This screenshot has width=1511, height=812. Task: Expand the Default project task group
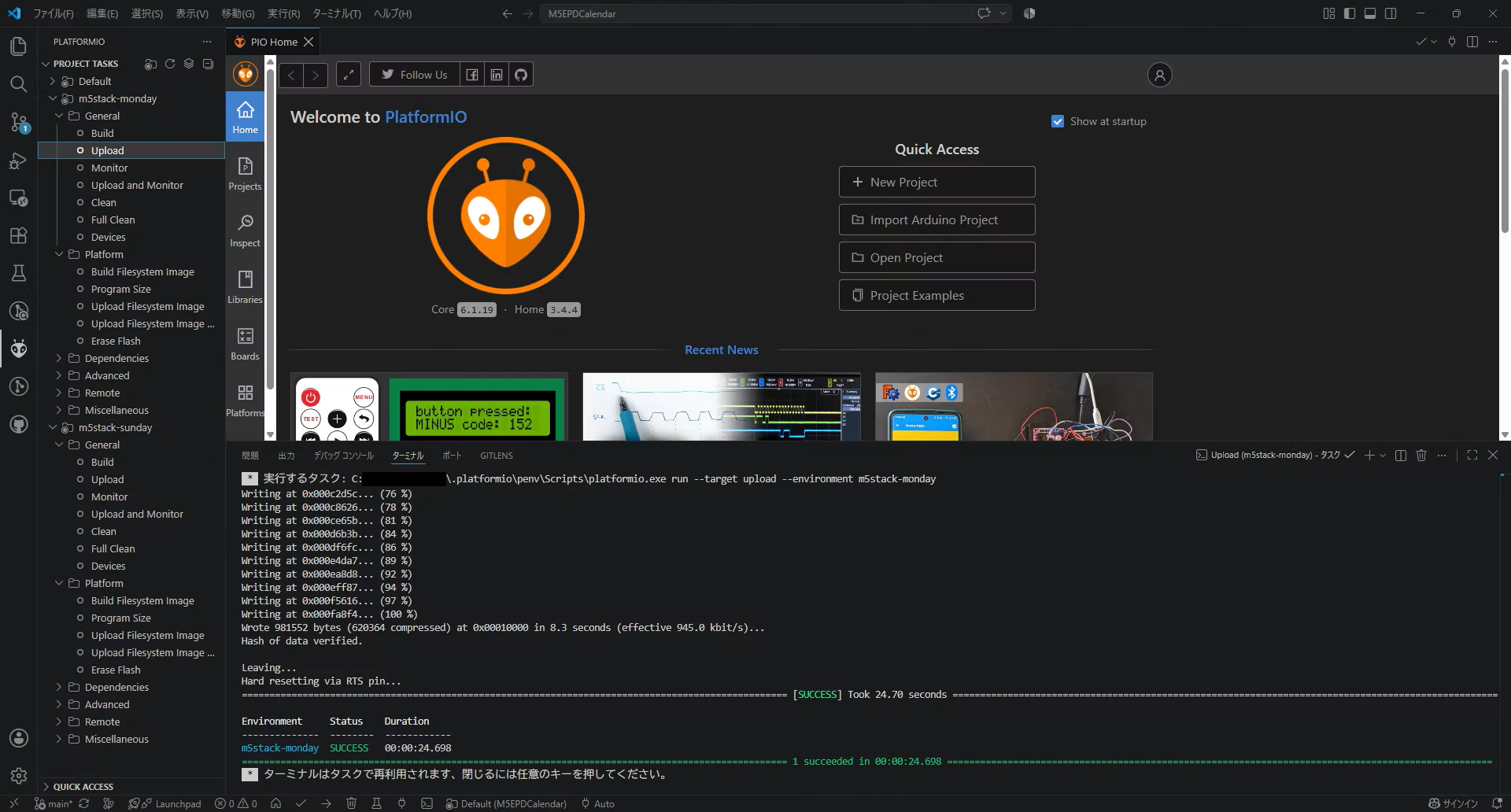pyautogui.click(x=53, y=81)
